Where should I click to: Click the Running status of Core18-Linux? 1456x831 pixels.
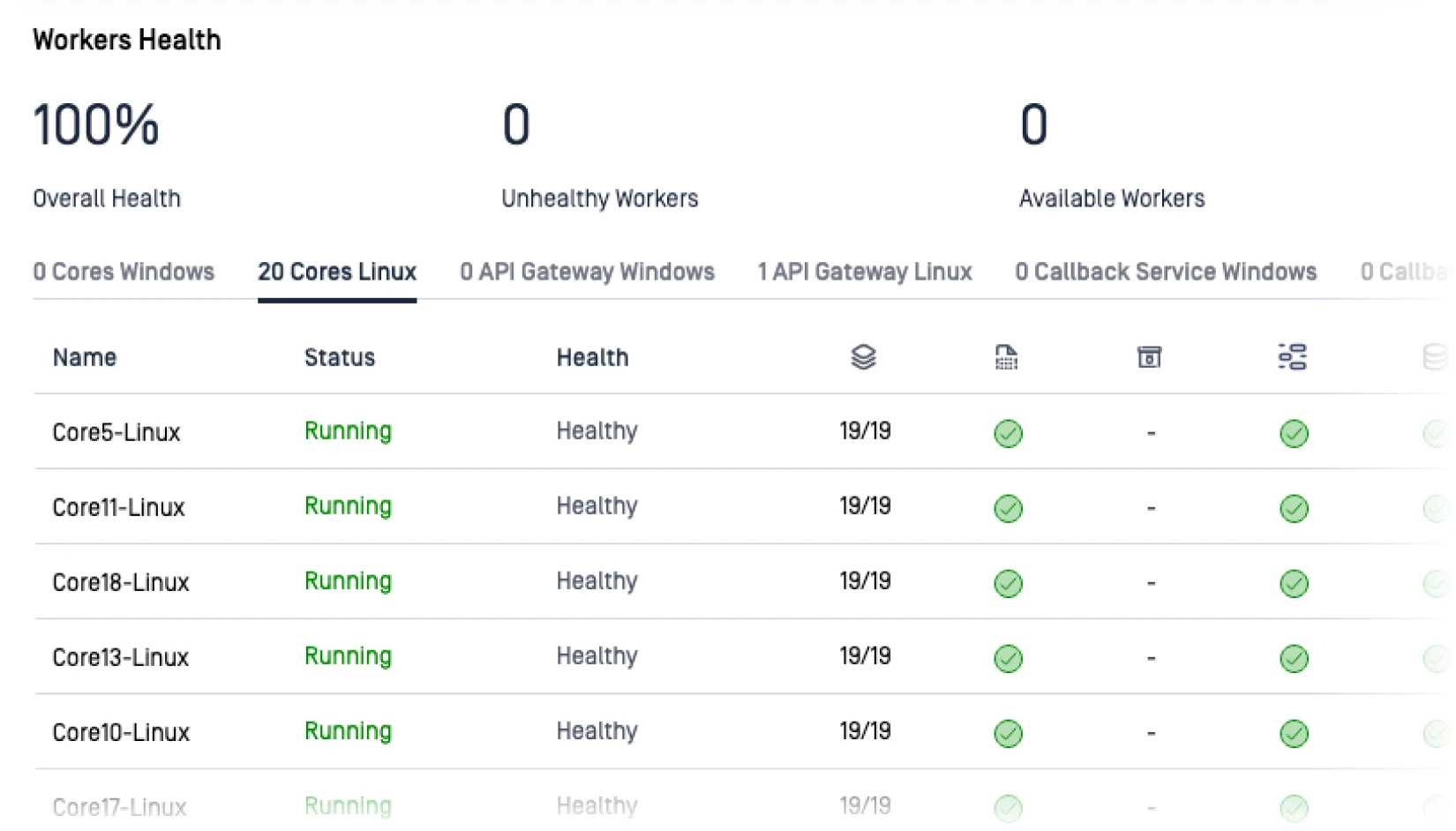348,581
